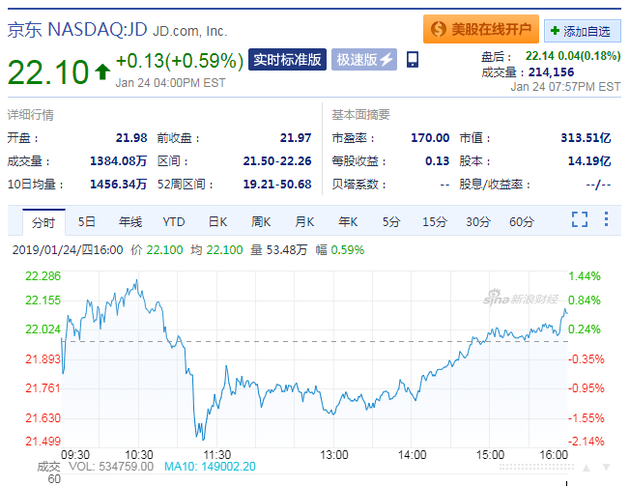Click the dotted range bar below the chart
The image size is (630, 486).
coord(536,467)
